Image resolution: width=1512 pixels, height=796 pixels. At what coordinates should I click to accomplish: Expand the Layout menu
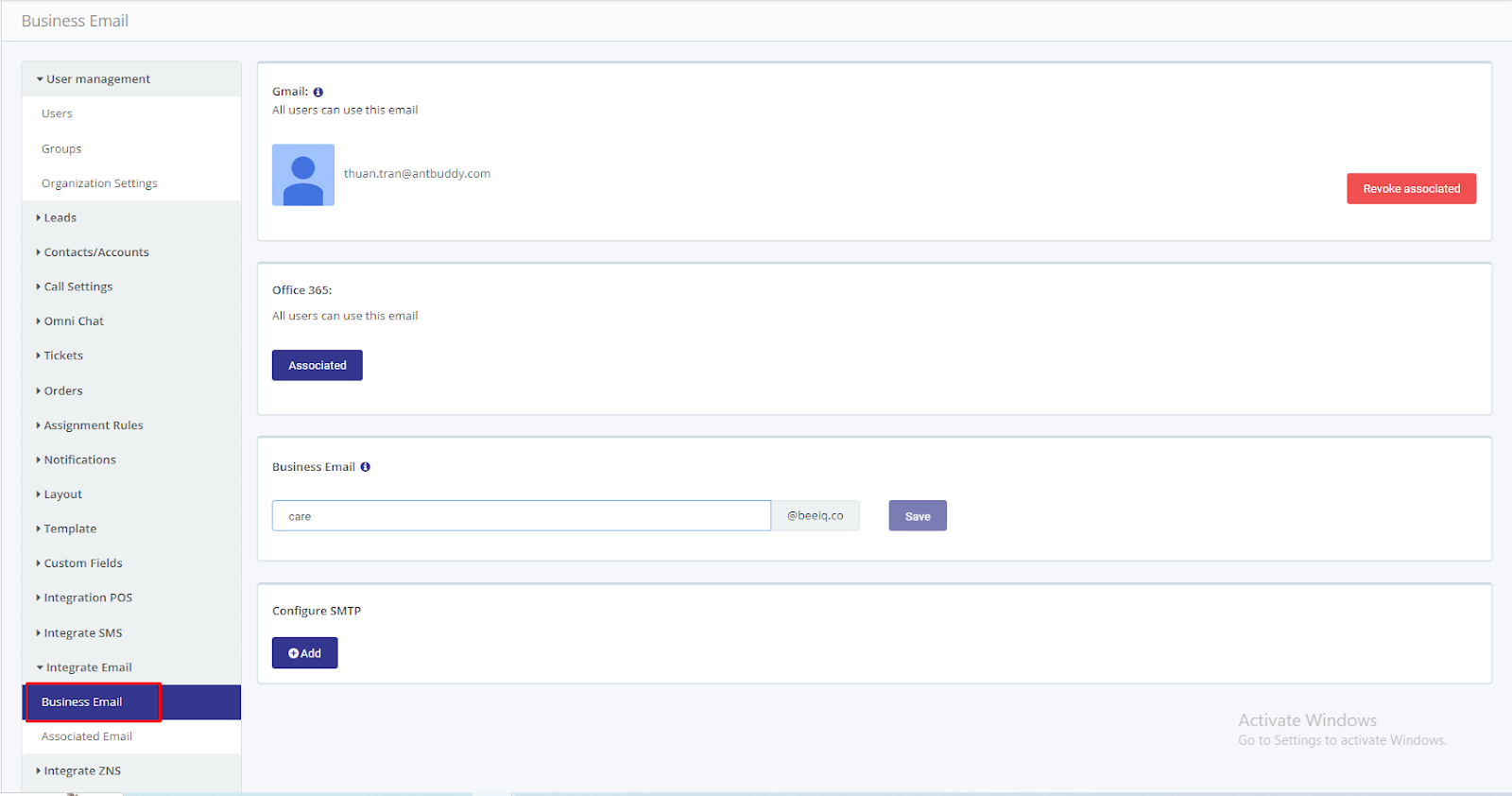(131, 494)
